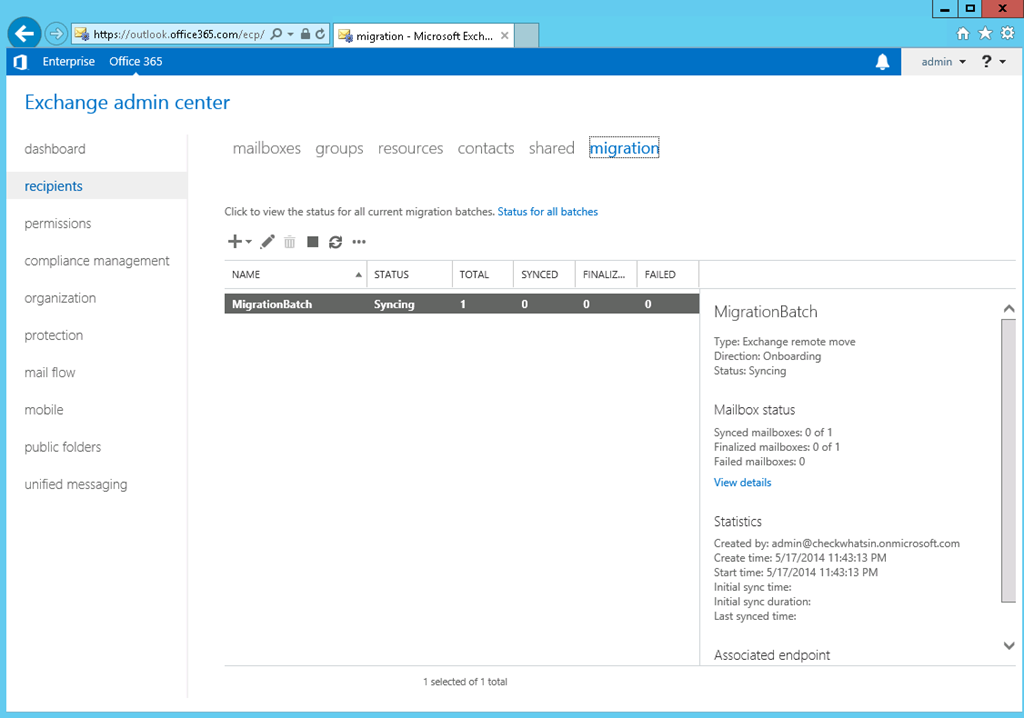This screenshot has height=718, width=1024.
Task: Reload the page using address bar refresh
Action: coord(320,34)
